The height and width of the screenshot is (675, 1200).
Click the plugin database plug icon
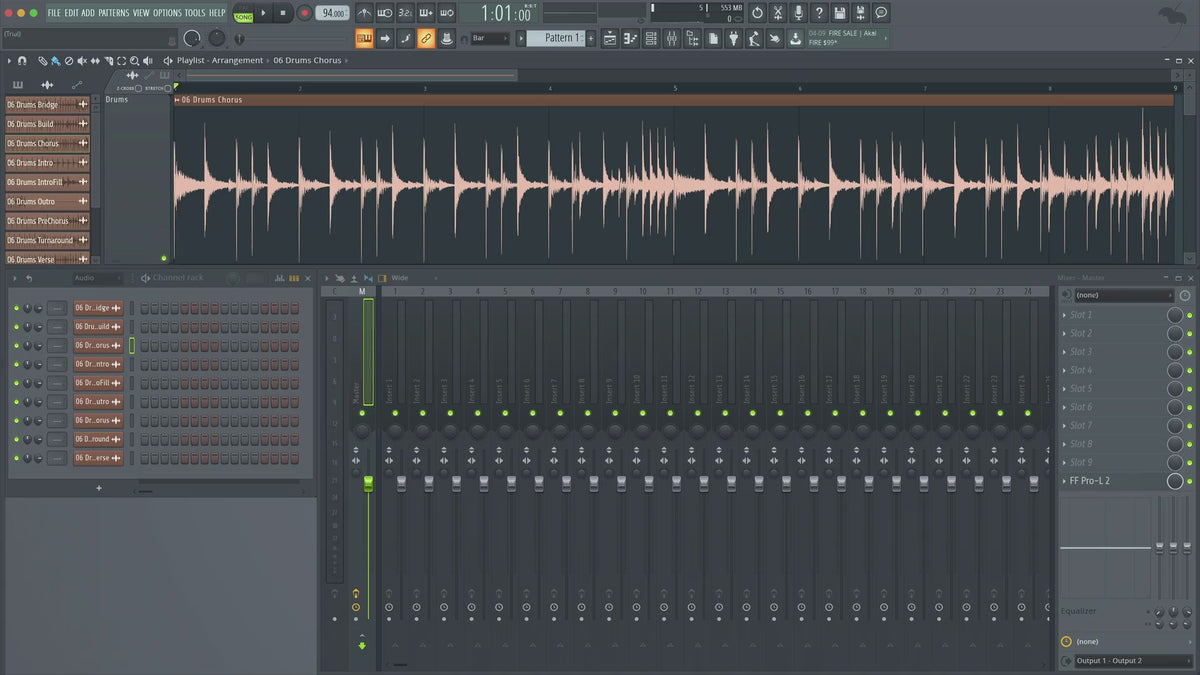[734, 38]
